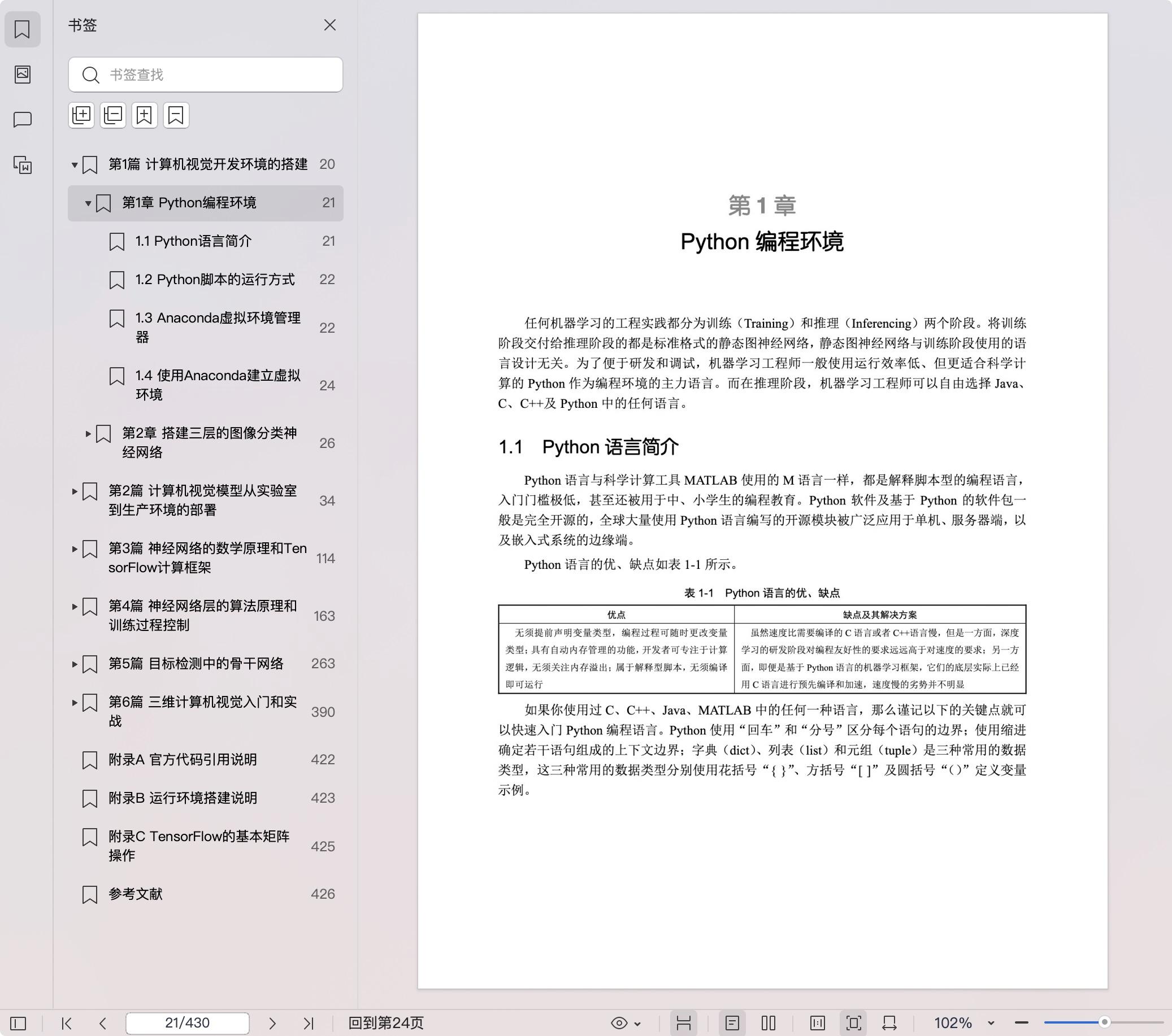
Task: Adjust the zoom slider handle
Action: [x=1104, y=1022]
